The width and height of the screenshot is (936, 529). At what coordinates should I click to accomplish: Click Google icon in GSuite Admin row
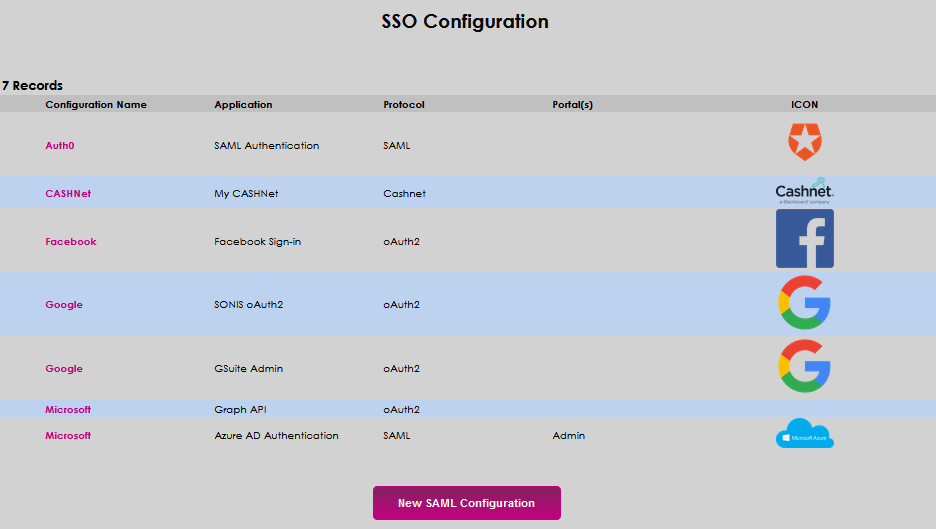pyautogui.click(x=804, y=367)
